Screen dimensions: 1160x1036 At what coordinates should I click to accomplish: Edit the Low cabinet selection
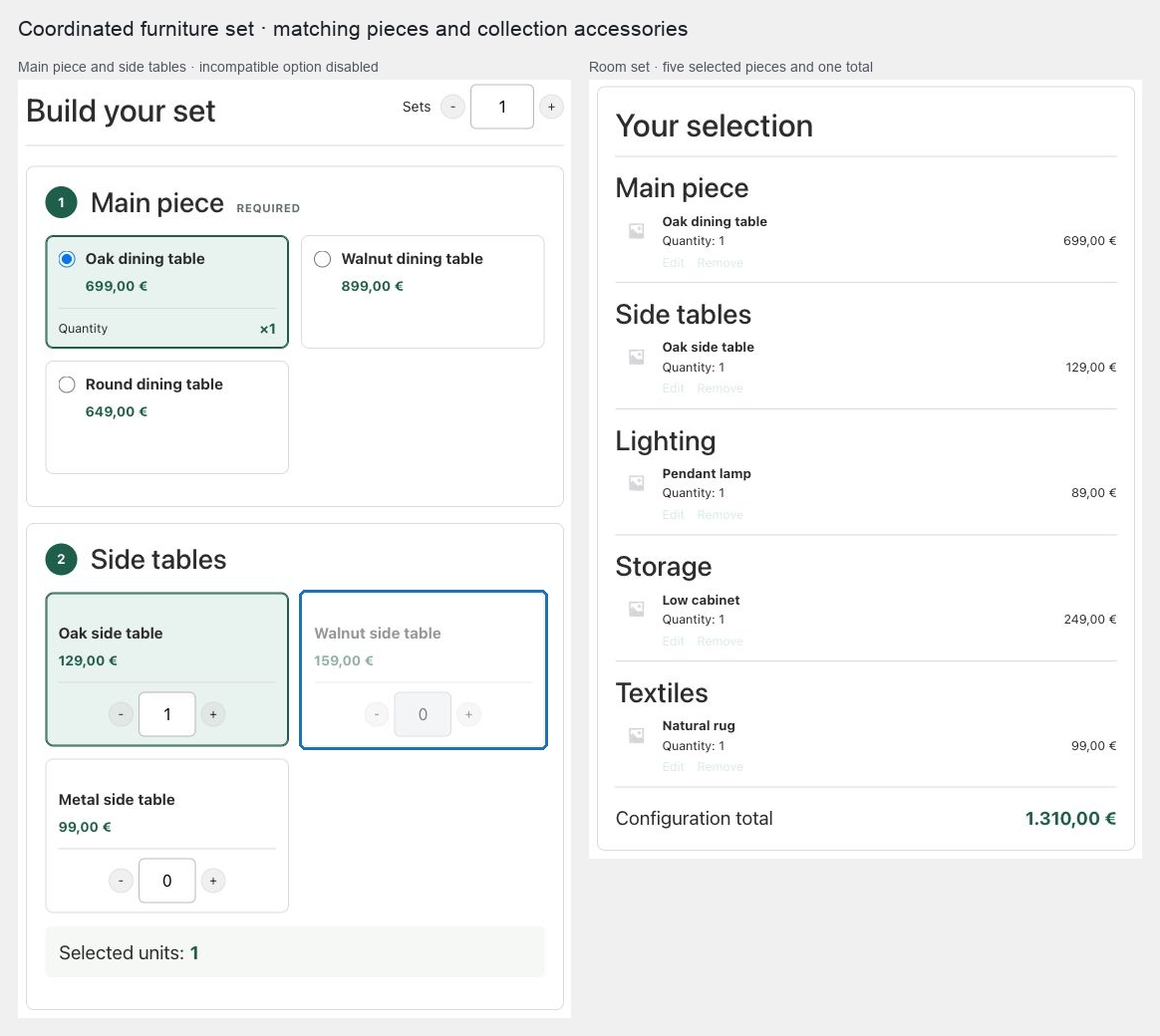[x=674, y=642]
